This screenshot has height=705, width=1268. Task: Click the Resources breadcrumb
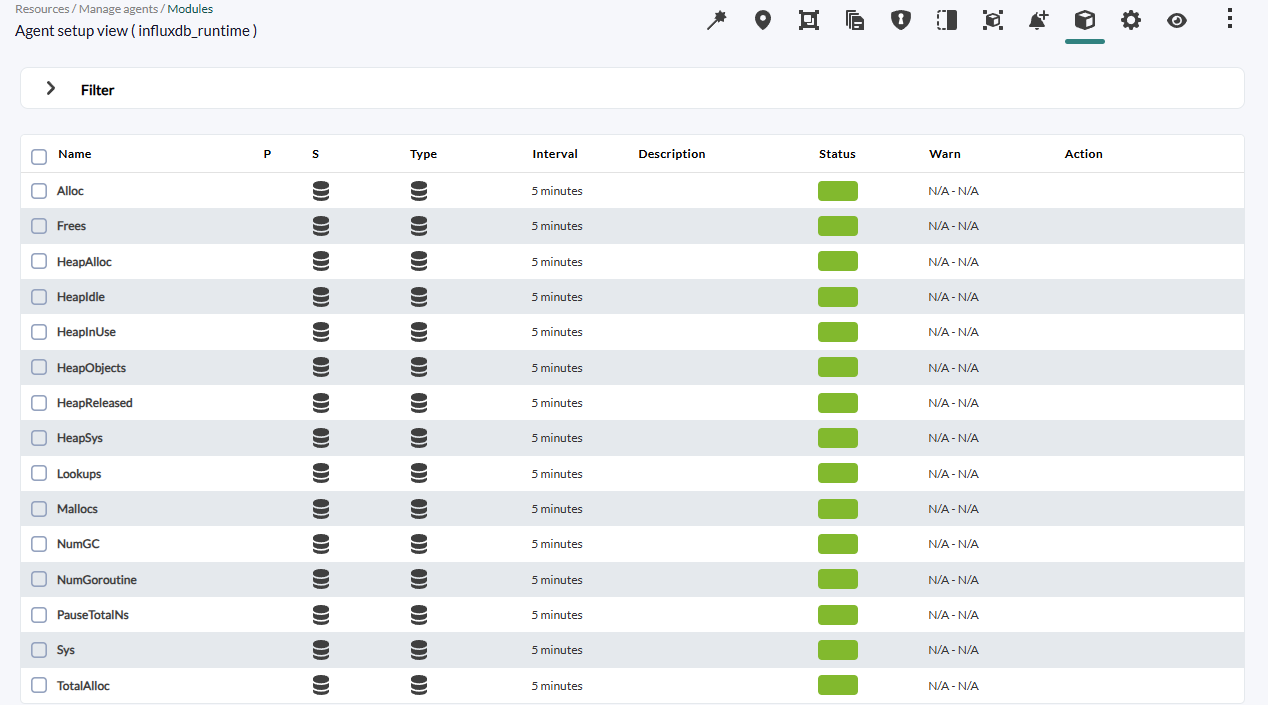click(x=42, y=9)
